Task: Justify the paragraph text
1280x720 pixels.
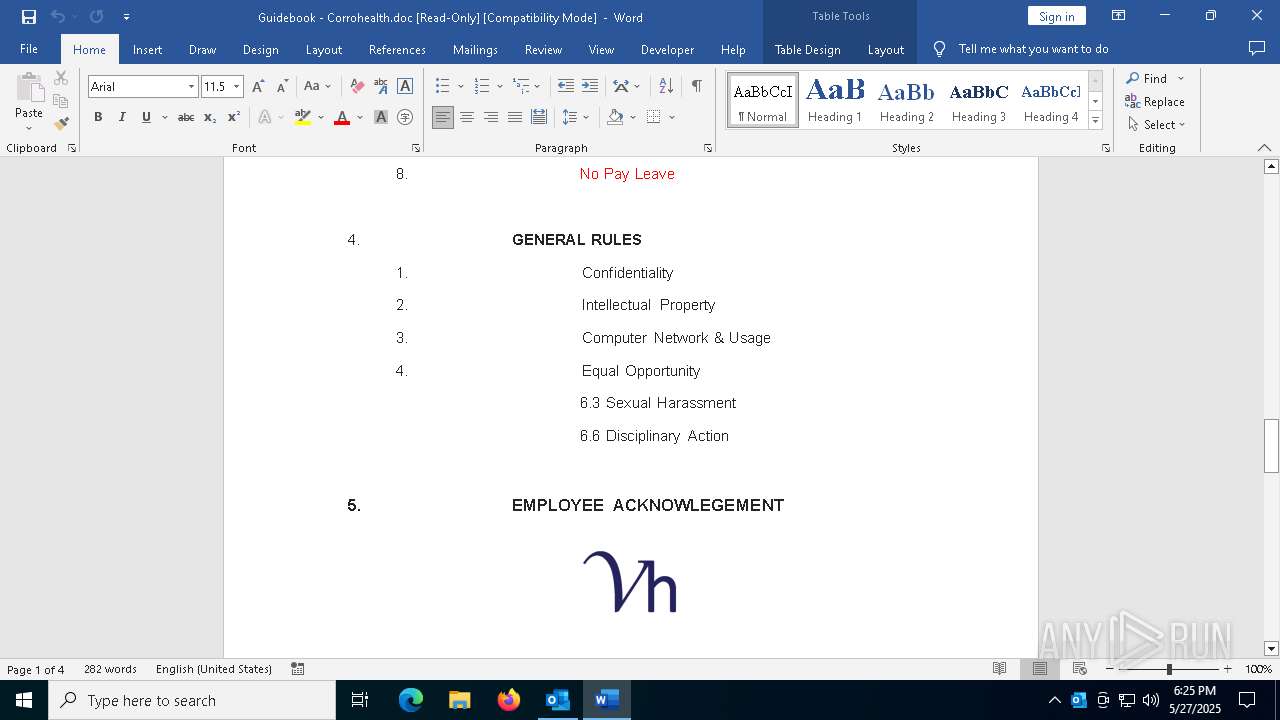Action: 515,117
